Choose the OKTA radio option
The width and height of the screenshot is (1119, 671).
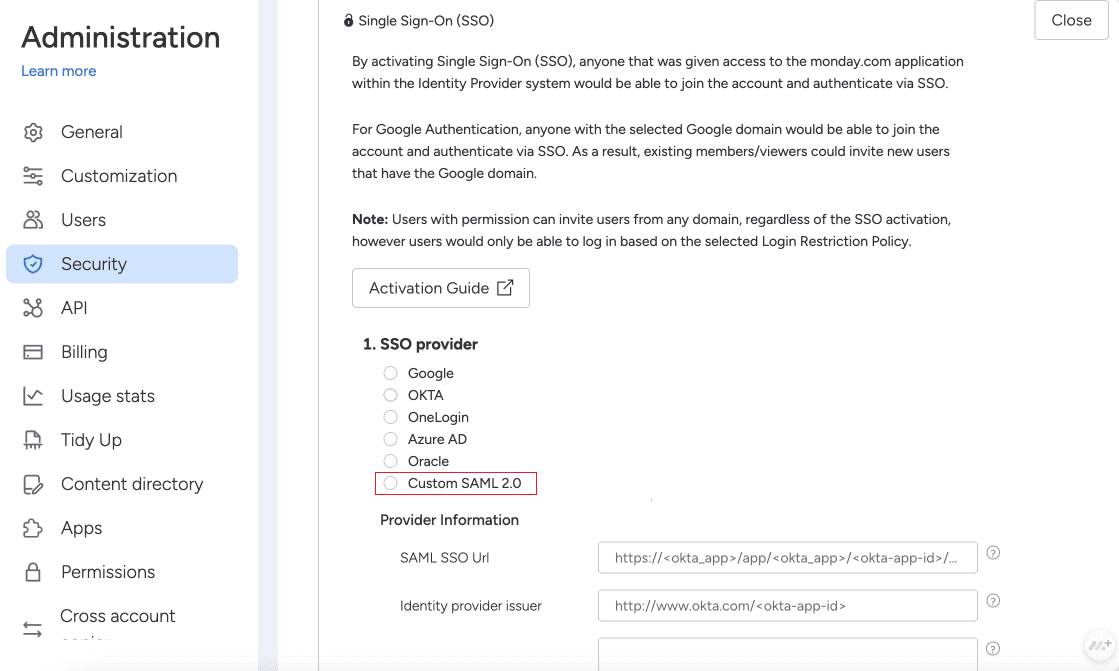[391, 395]
